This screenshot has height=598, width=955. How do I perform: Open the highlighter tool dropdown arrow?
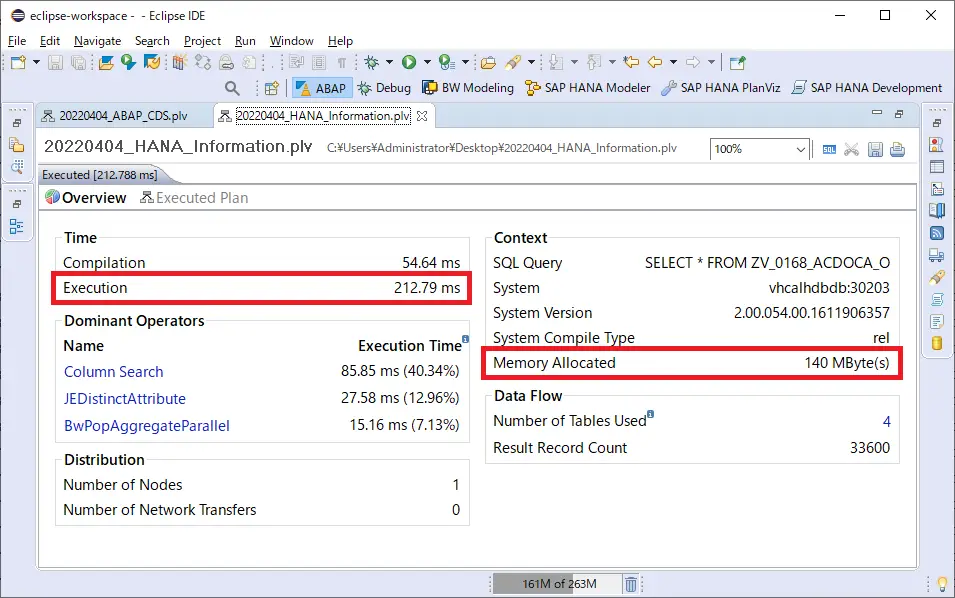click(x=531, y=62)
